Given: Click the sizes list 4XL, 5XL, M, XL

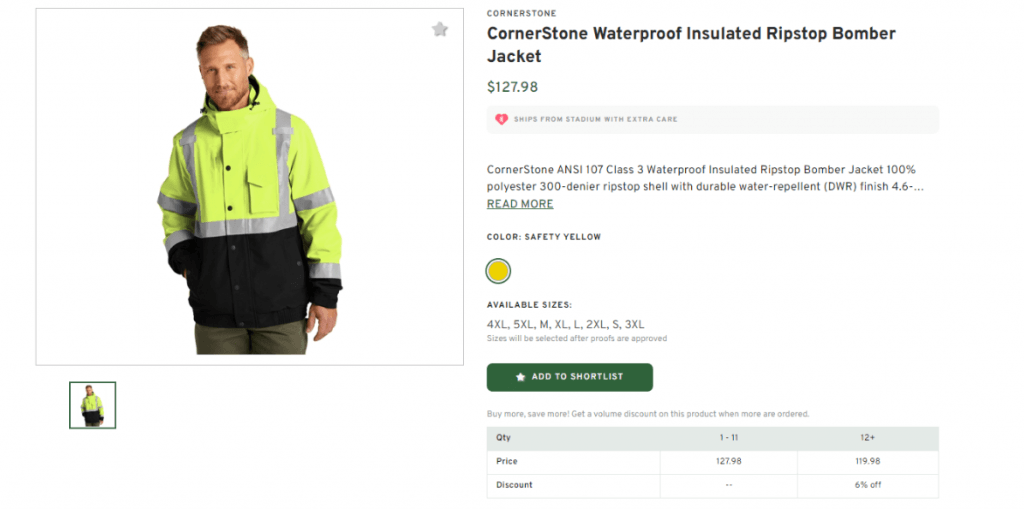Looking at the screenshot, I should pyautogui.click(x=566, y=325).
